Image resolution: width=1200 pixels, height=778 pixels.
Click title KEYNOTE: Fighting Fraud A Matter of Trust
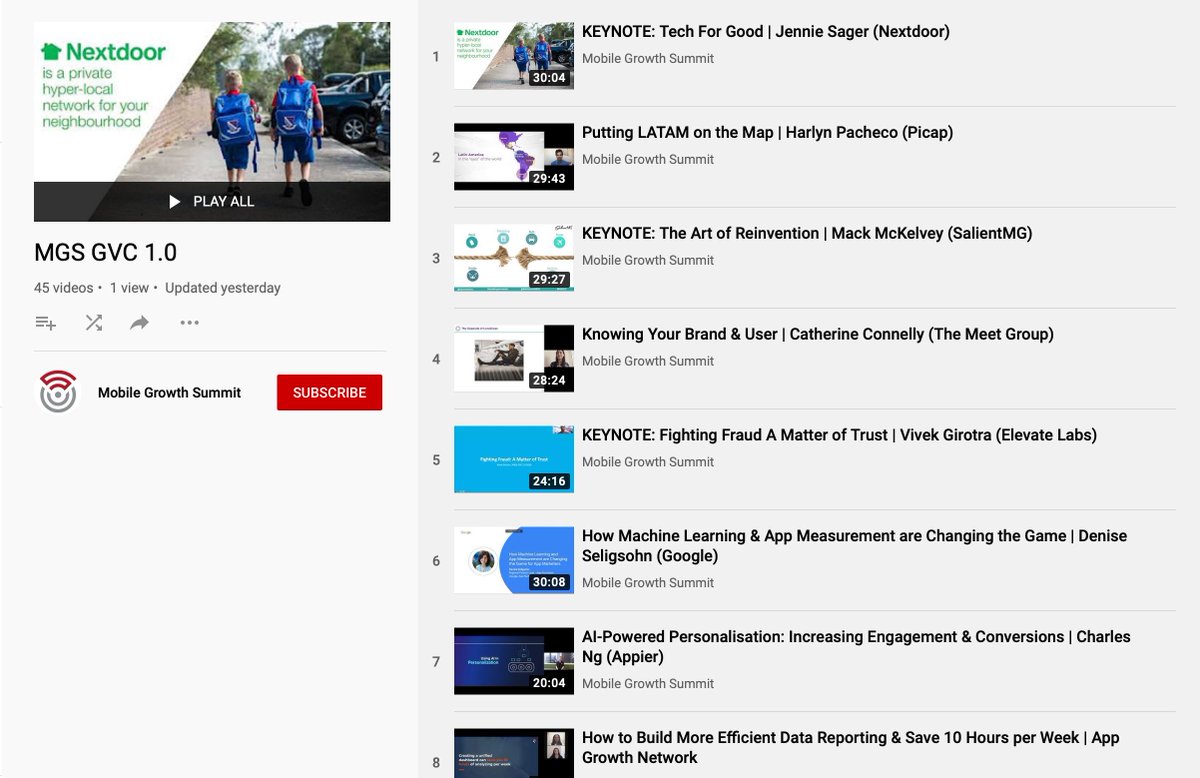pyautogui.click(x=839, y=436)
